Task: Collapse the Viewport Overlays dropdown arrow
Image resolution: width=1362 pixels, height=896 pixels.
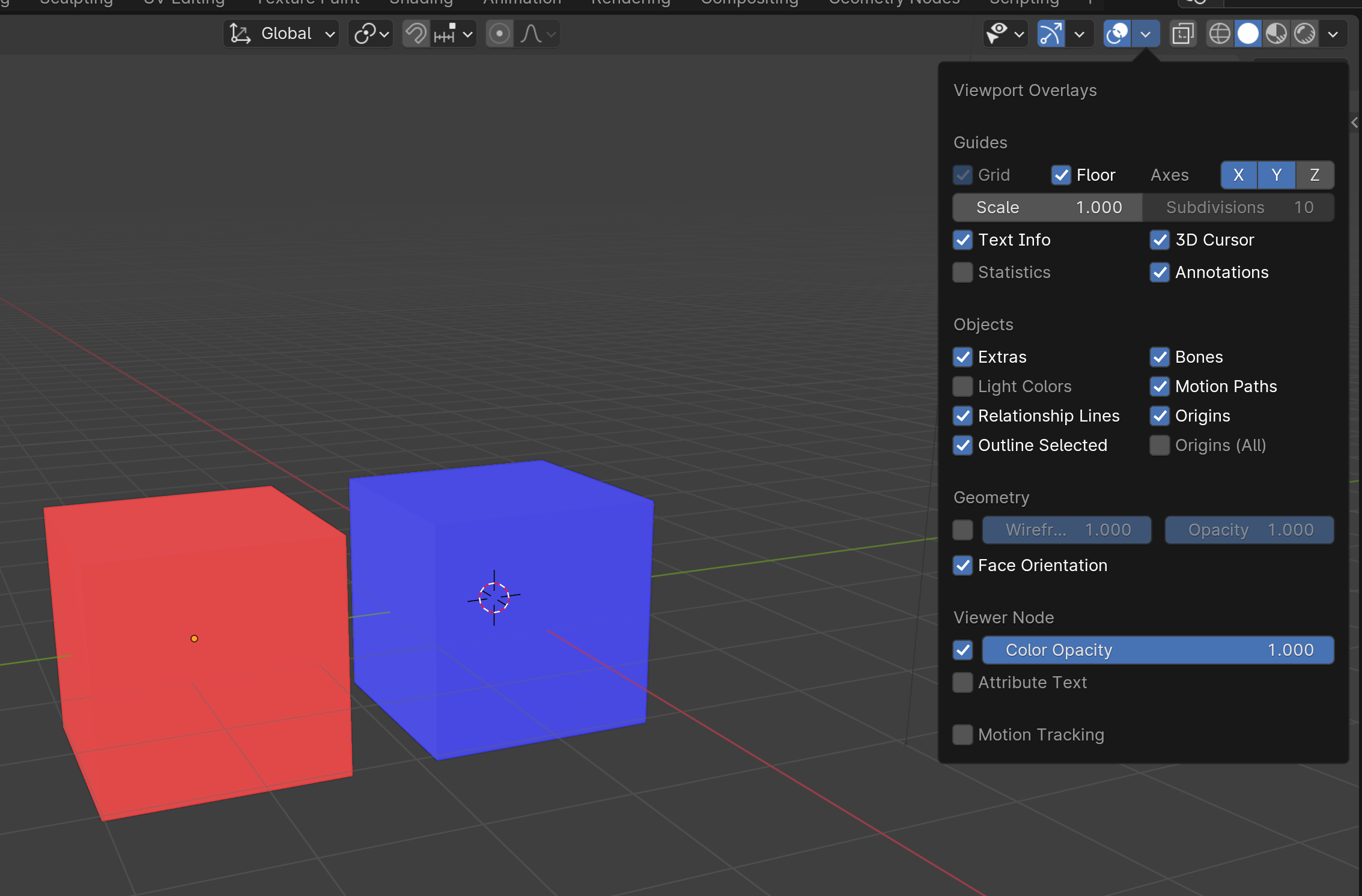Action: 1146,34
